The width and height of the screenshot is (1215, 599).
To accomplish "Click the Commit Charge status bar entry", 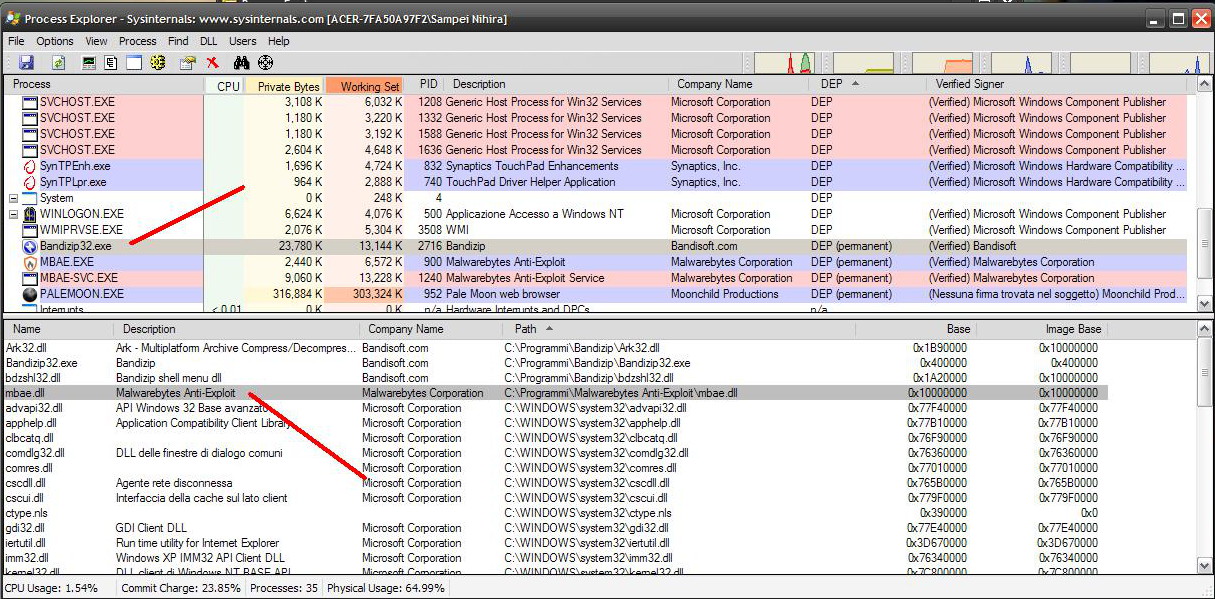I will pyautogui.click(x=181, y=588).
